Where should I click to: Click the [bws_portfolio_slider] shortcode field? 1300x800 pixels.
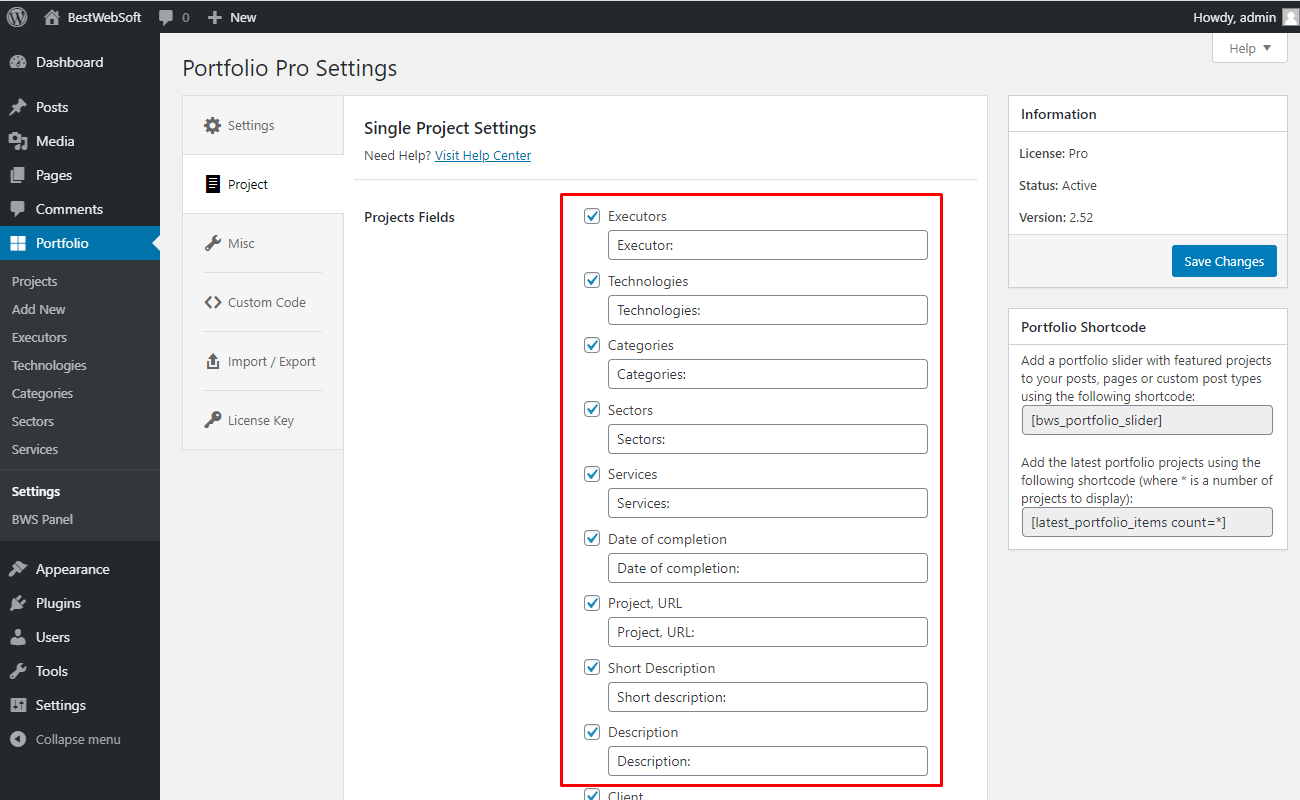[1147, 420]
